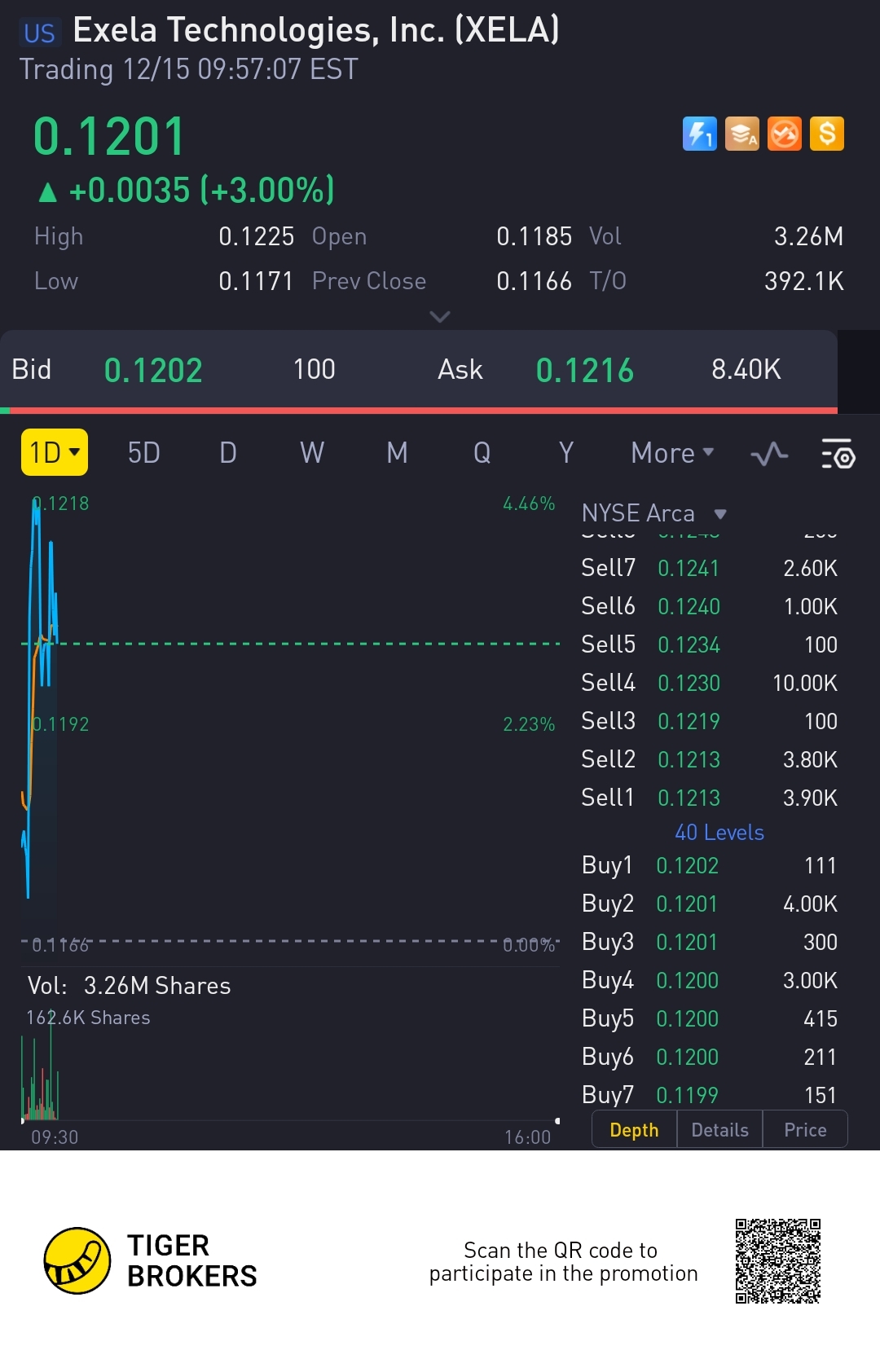Select the Buy7 0.1199 row

[709, 1095]
